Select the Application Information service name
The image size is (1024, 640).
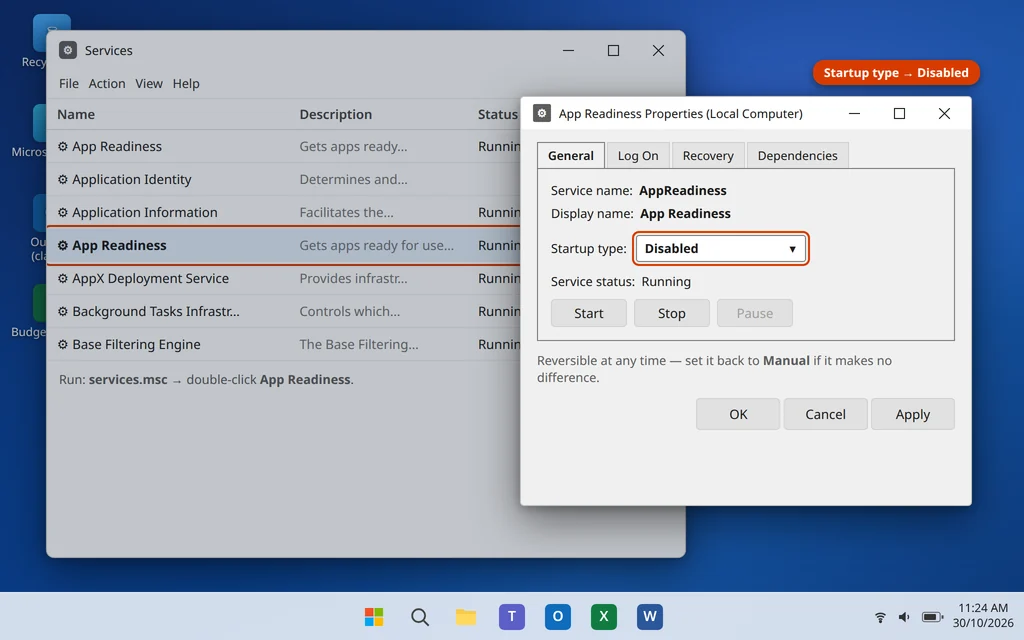(145, 212)
